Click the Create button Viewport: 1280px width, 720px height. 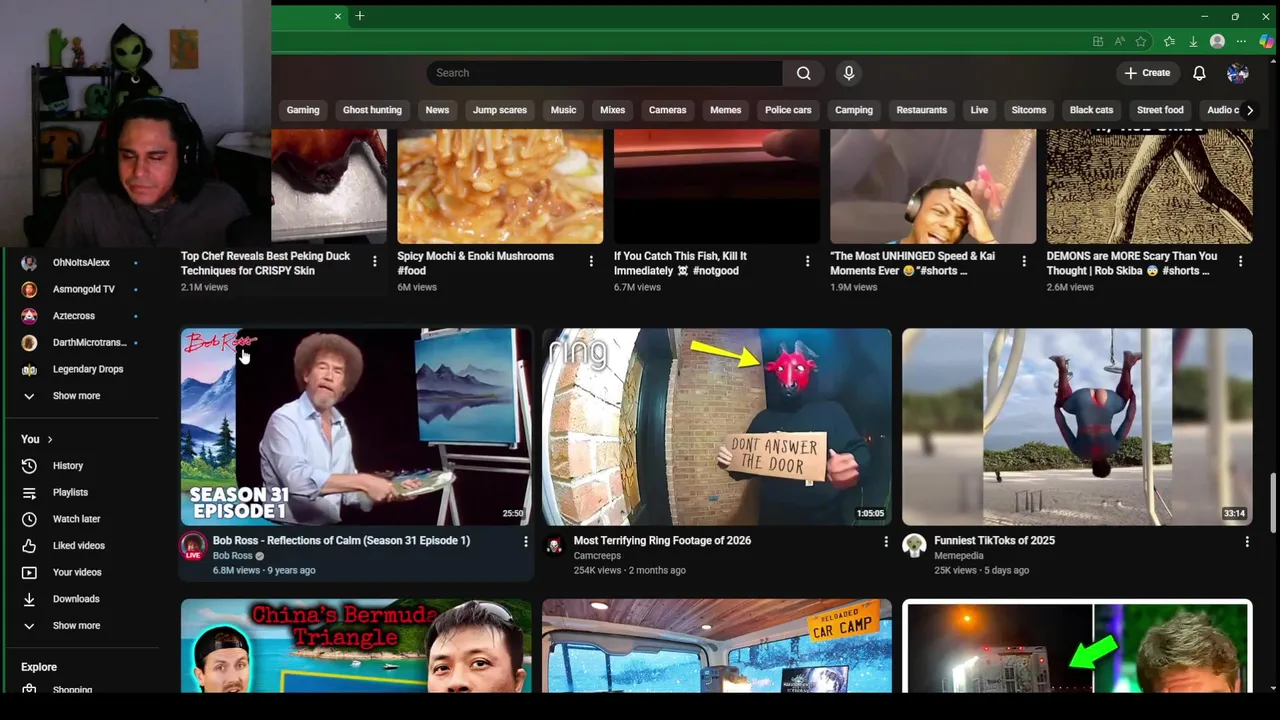coord(1146,73)
